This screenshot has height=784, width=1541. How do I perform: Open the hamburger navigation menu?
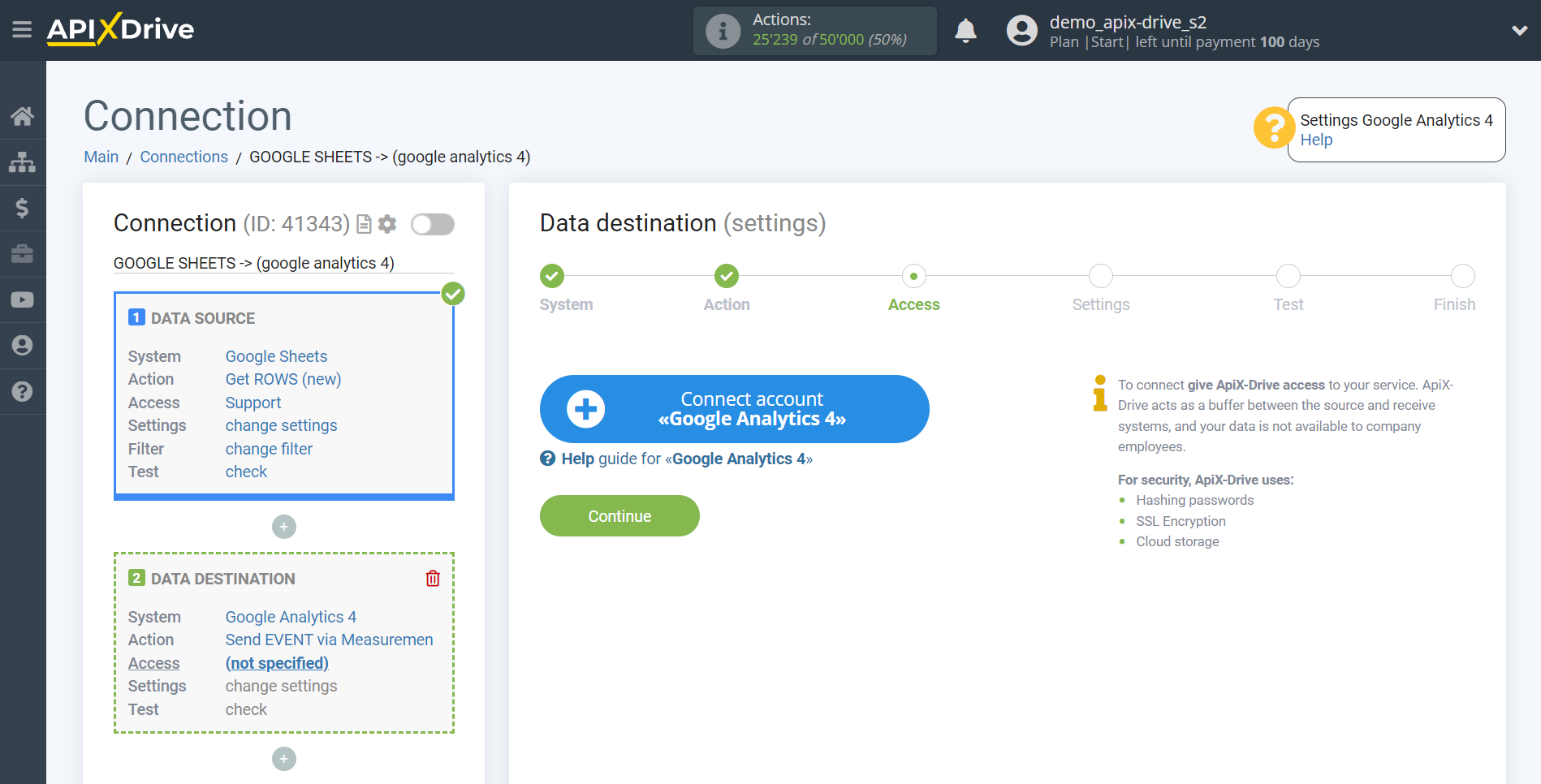pos(22,29)
